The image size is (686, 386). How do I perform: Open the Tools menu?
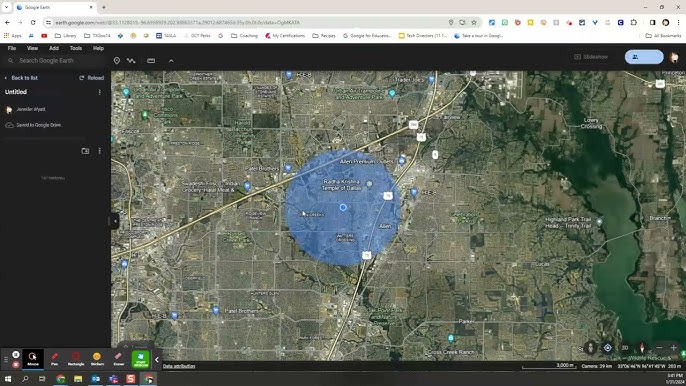(76, 48)
